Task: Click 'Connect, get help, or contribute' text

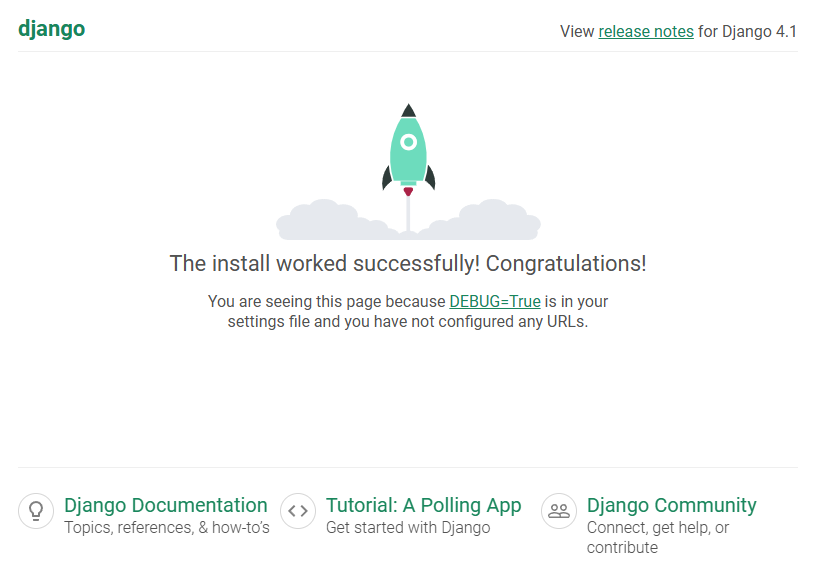Action: [658, 538]
